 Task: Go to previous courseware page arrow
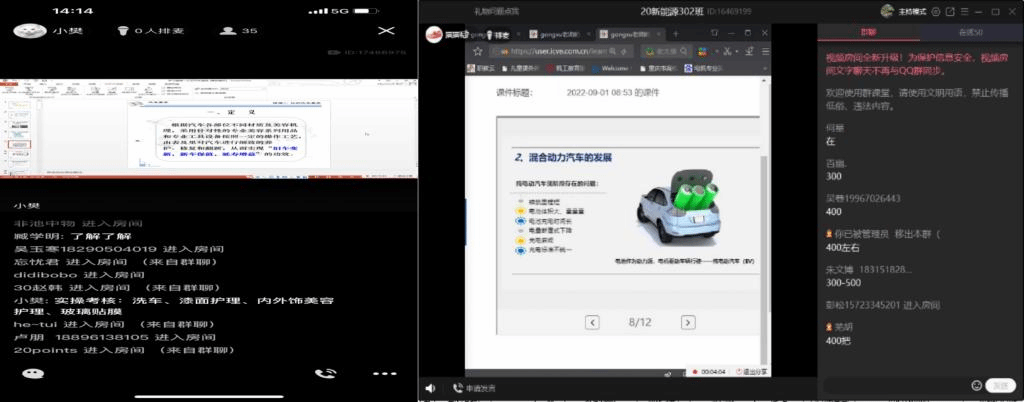click(x=592, y=322)
